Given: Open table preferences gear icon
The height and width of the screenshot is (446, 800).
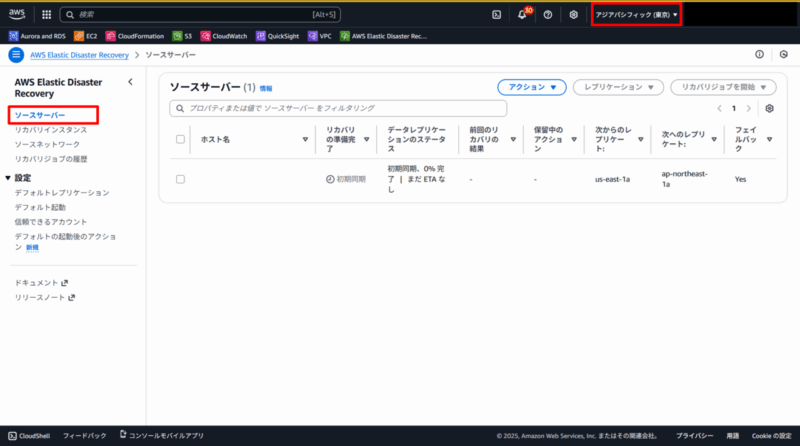Looking at the screenshot, I should 769,108.
